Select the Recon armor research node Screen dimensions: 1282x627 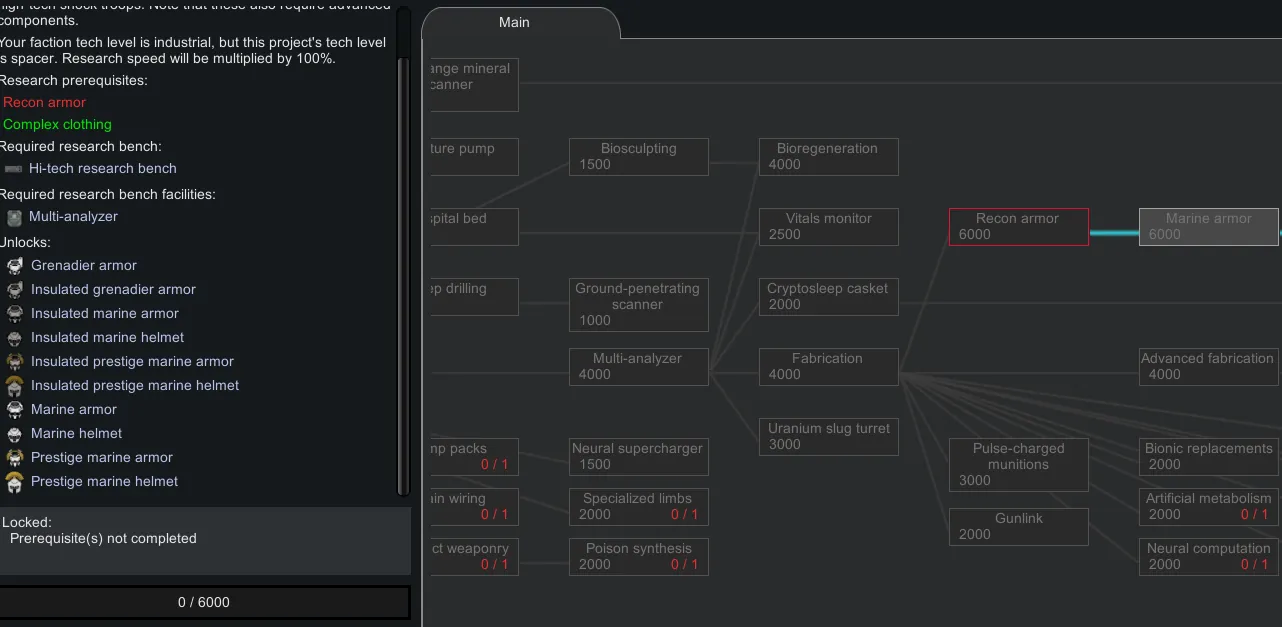1018,227
